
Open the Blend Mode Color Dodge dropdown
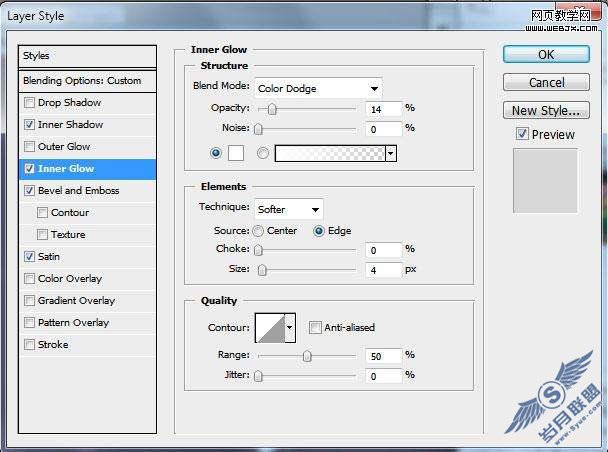coord(318,89)
